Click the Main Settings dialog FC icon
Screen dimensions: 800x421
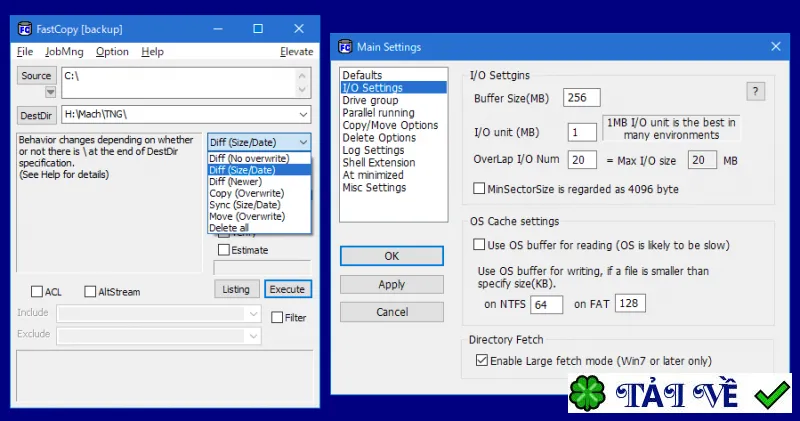point(345,47)
